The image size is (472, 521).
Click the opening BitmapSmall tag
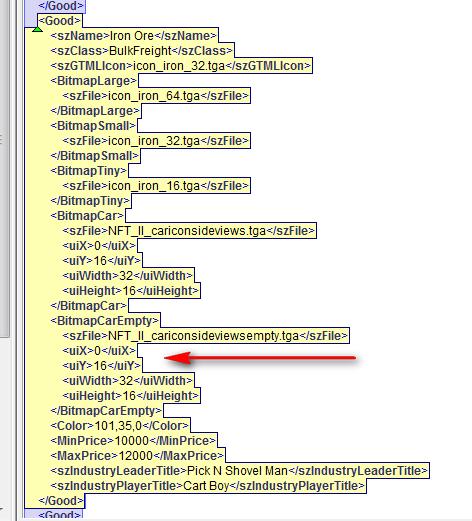click(x=93, y=126)
